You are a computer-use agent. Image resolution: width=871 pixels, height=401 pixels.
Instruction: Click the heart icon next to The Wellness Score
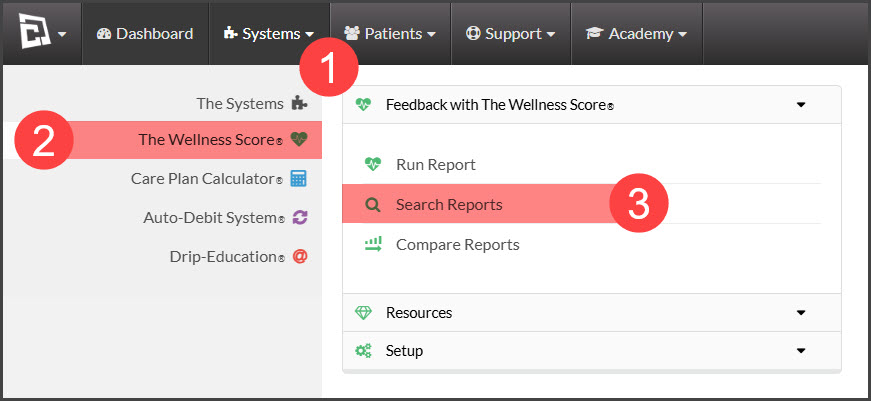point(299,139)
